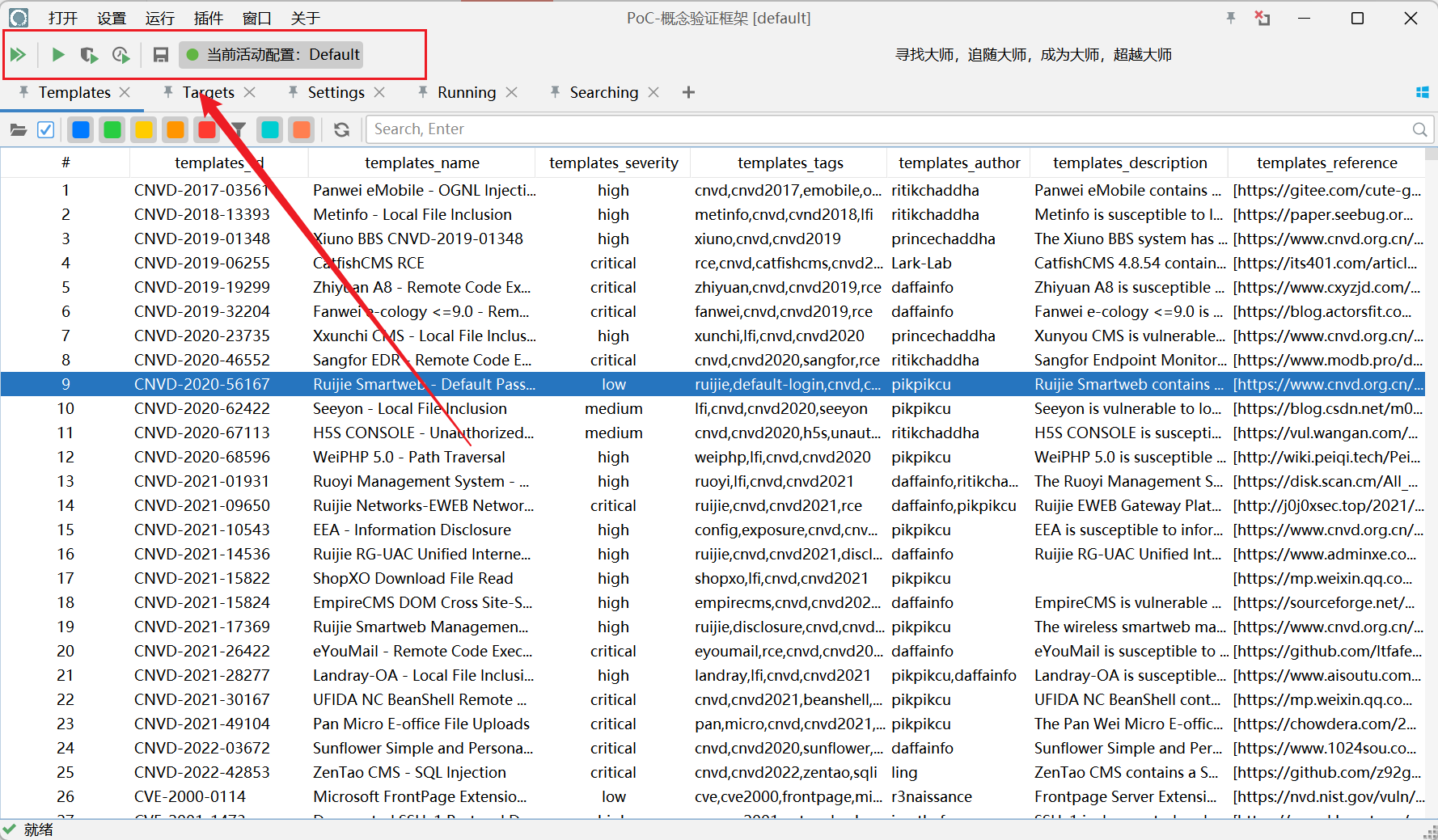Screen dimensions: 1438x840
Task: Click the clock-with-play scheduled run icon
Action: pos(121,55)
